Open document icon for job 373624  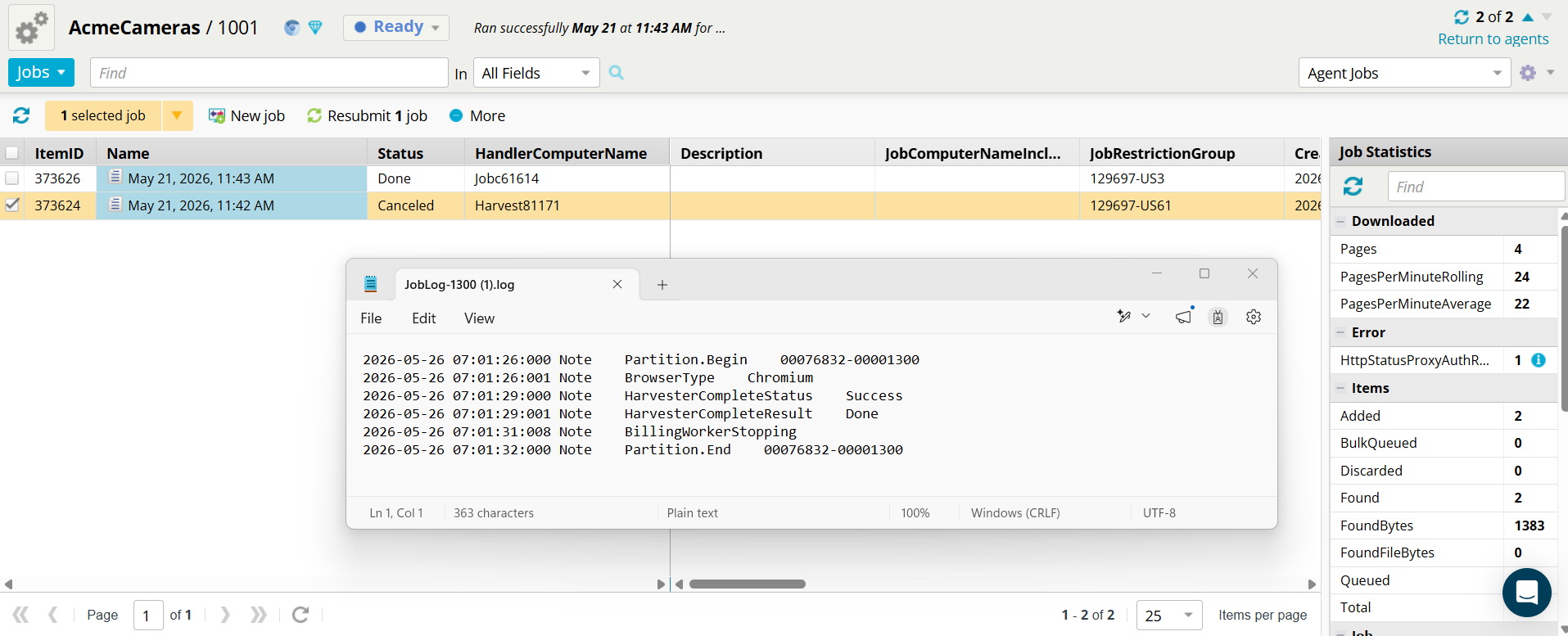pos(115,204)
